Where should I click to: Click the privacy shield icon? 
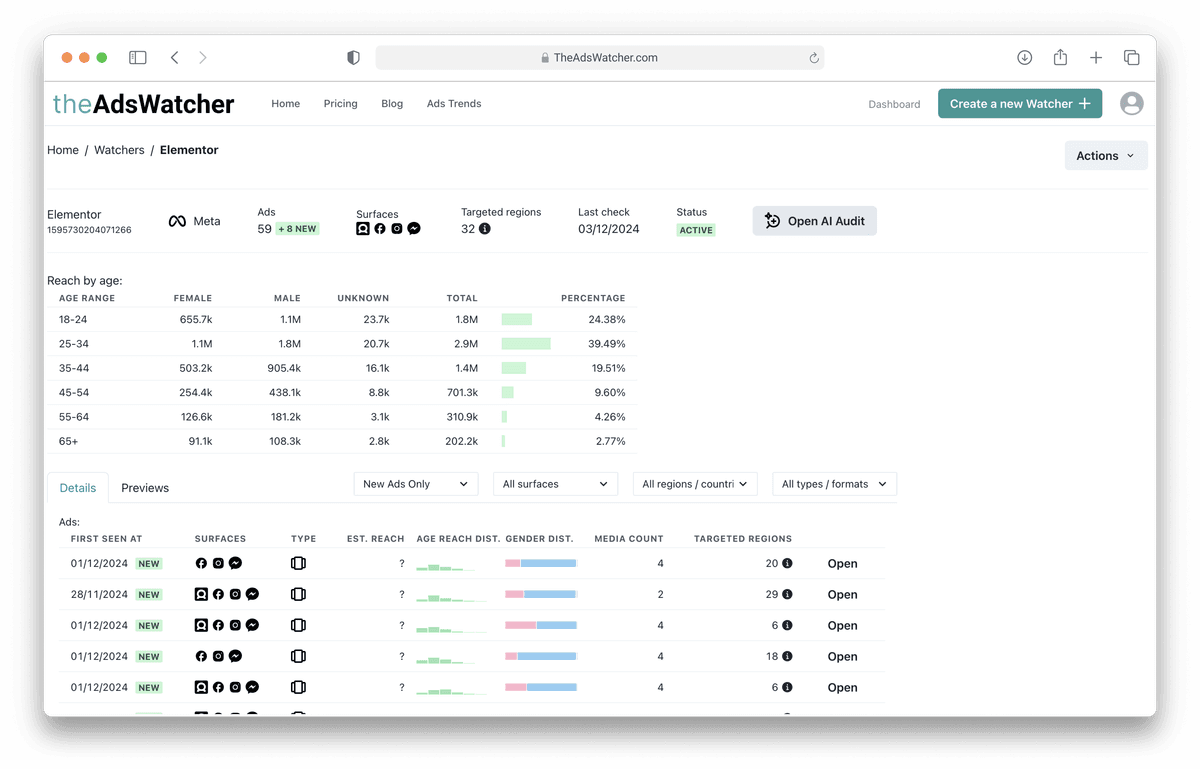coord(353,58)
